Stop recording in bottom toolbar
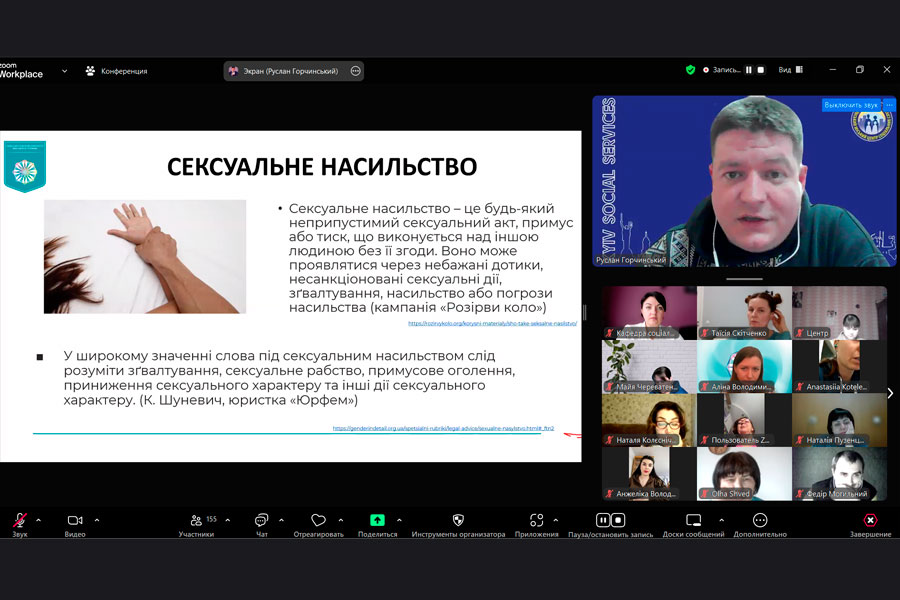900x600 pixels. point(618,520)
